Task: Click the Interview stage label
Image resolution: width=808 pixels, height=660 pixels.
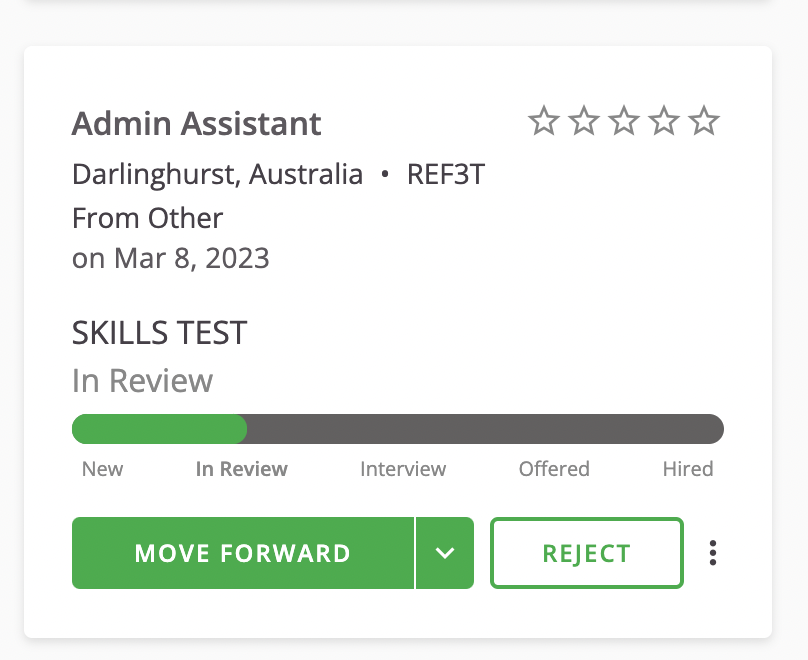Action: click(x=403, y=469)
